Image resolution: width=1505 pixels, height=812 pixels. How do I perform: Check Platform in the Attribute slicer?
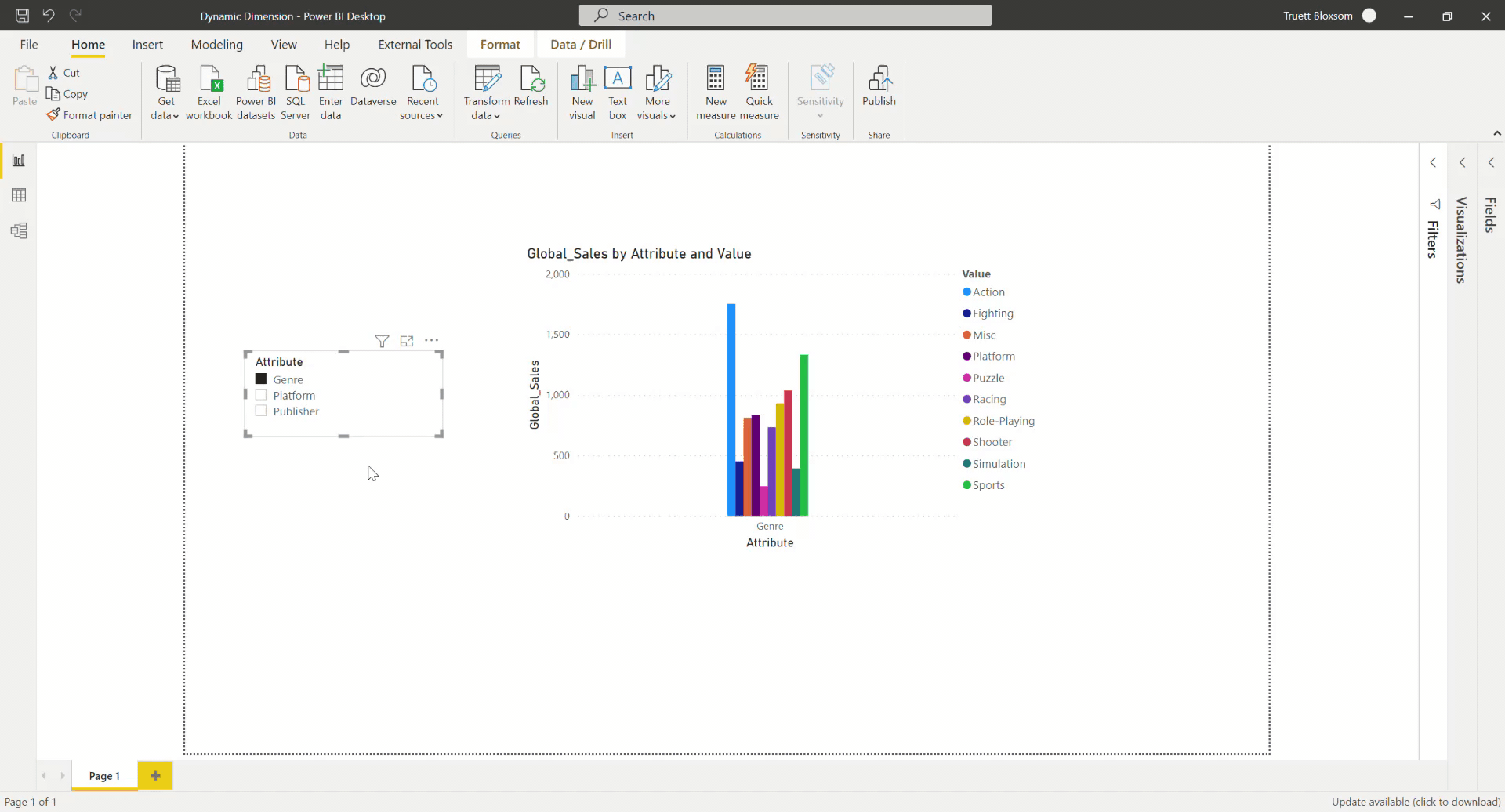(261, 395)
